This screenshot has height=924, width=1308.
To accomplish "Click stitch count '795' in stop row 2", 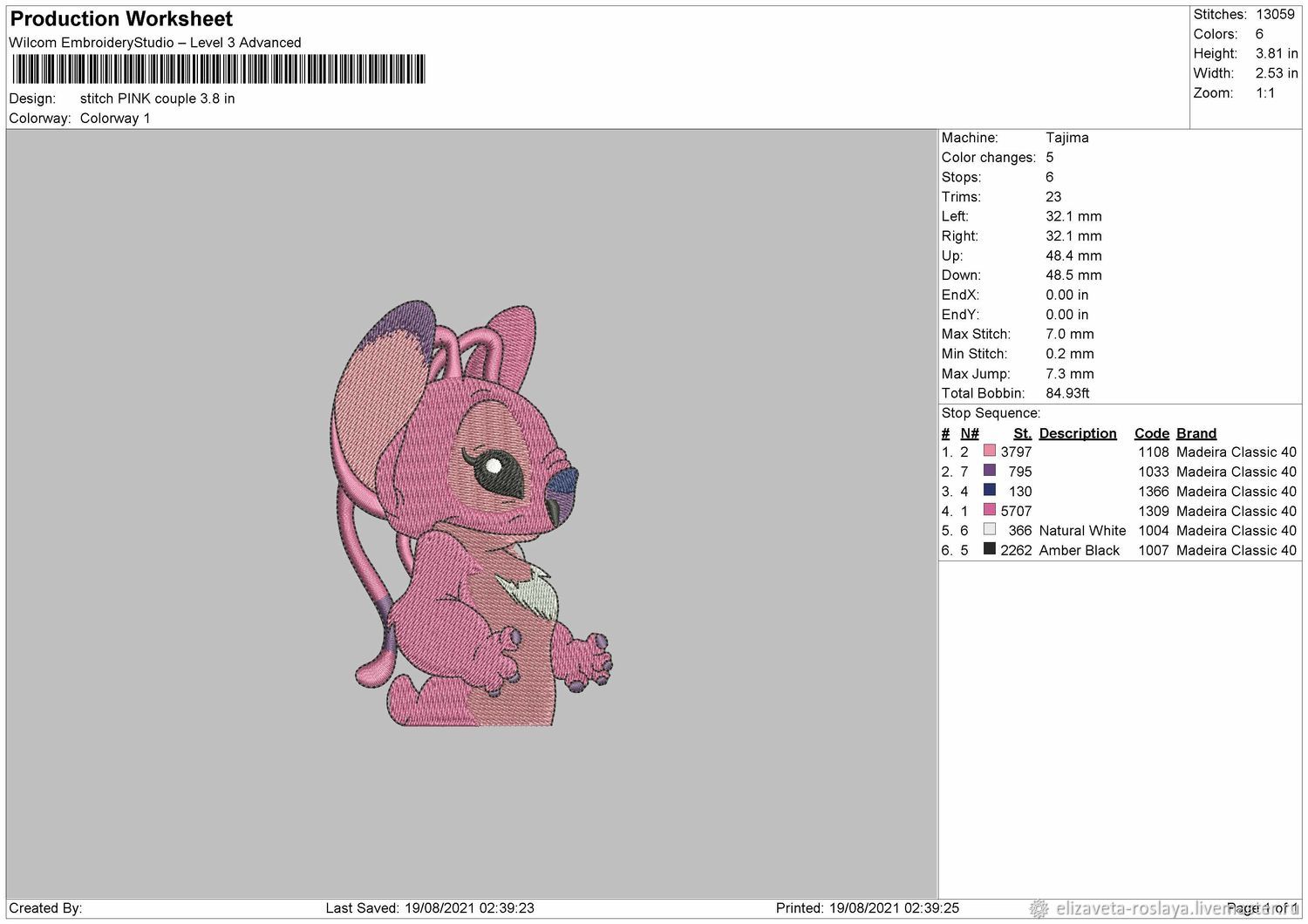I will pos(1020,472).
